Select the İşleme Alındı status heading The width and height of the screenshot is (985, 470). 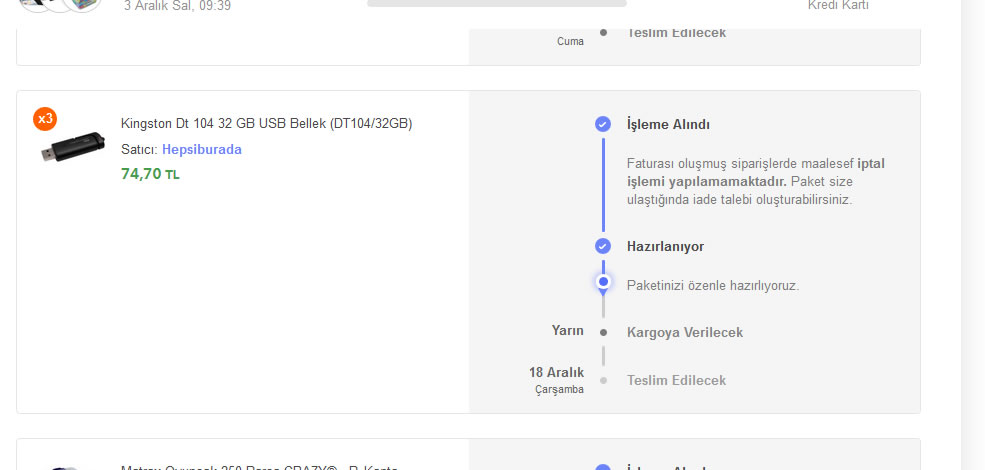point(668,124)
